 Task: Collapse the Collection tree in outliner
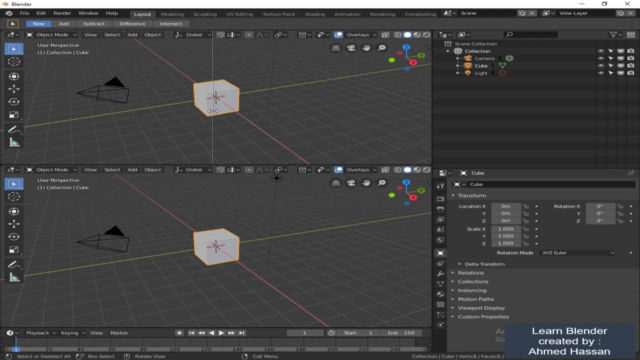click(x=448, y=51)
